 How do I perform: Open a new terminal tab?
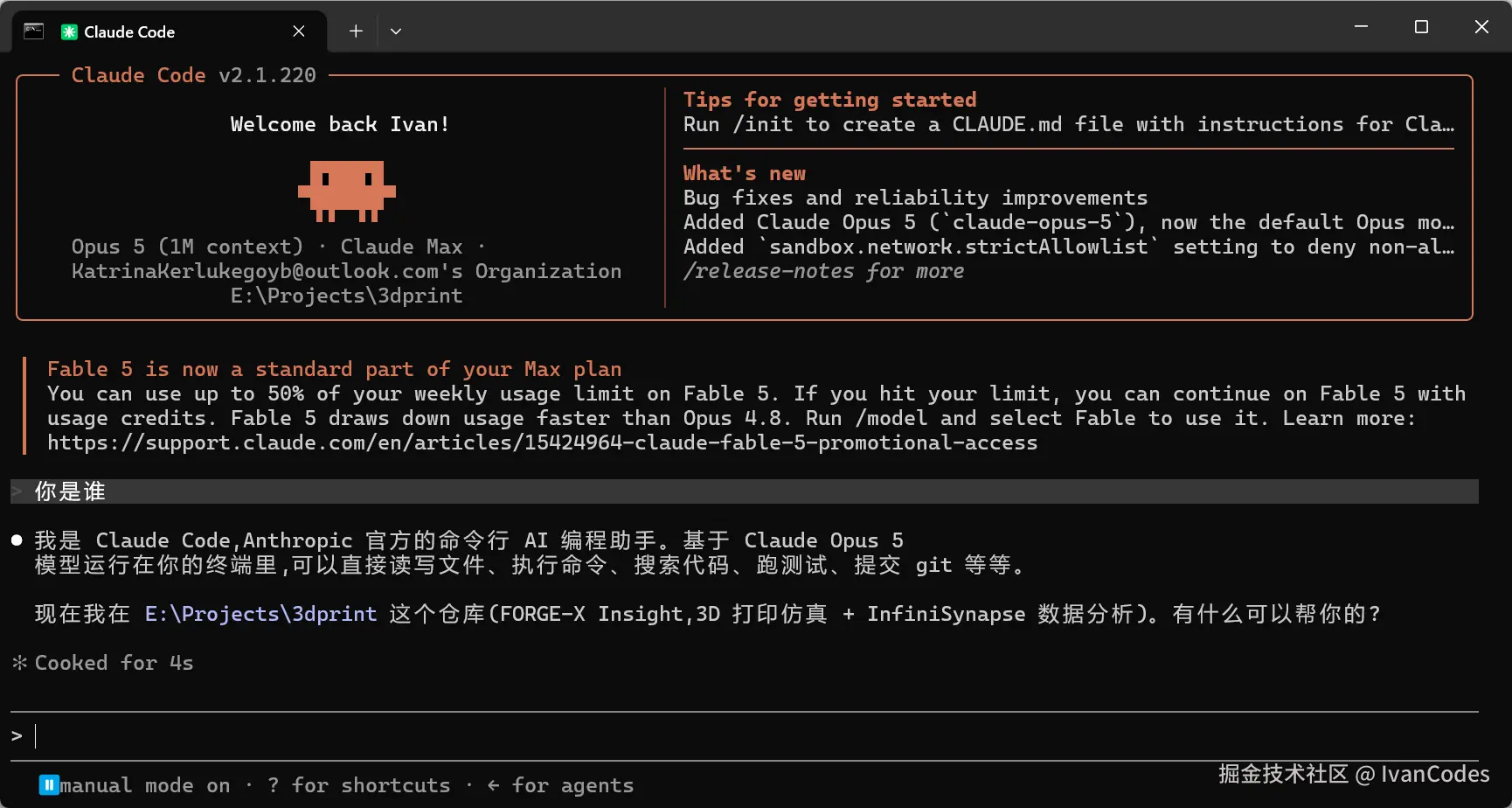(x=356, y=31)
